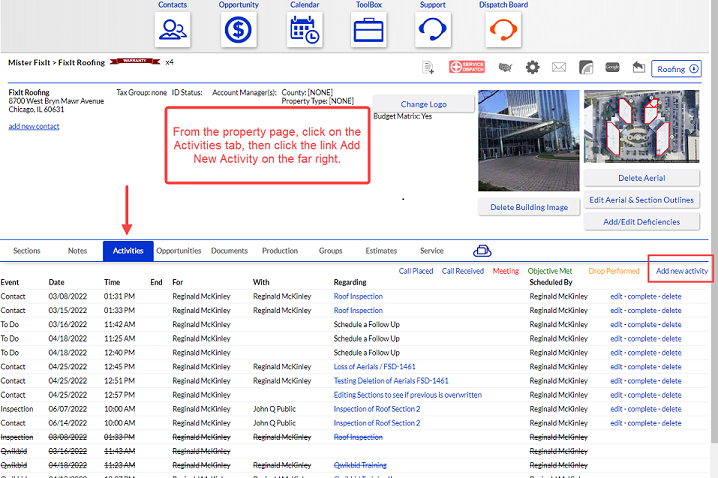Click the printer icon beside Service tab
Viewport: 718px width, 478px height.
tap(482, 251)
